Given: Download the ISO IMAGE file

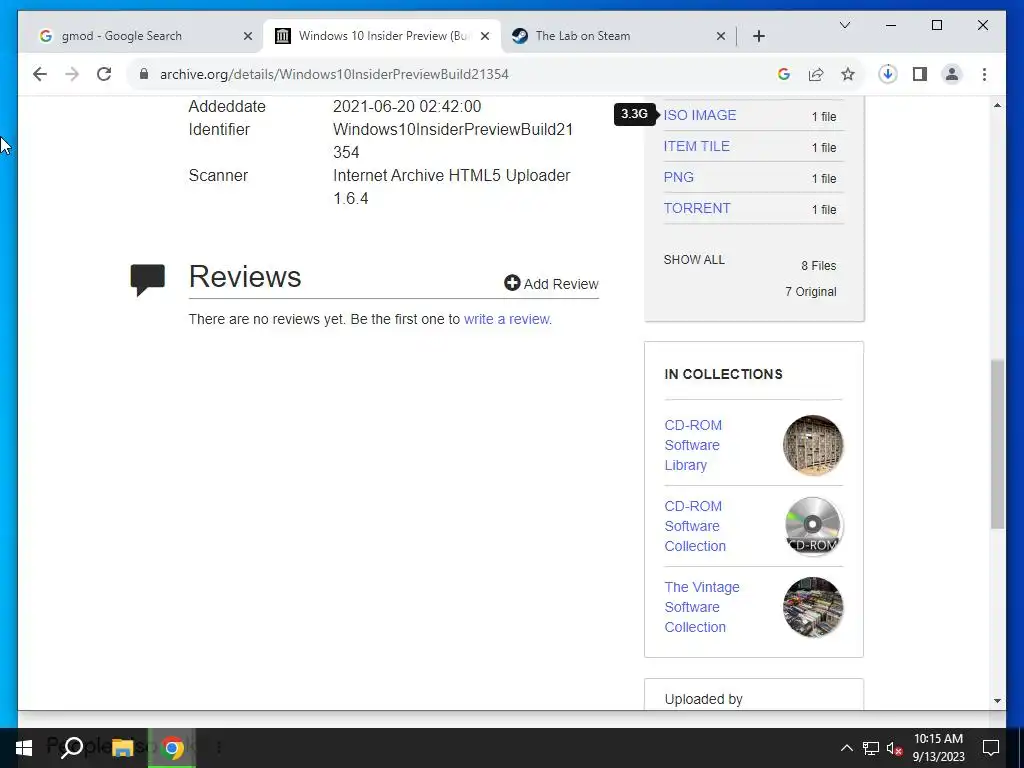Looking at the screenshot, I should [x=699, y=115].
